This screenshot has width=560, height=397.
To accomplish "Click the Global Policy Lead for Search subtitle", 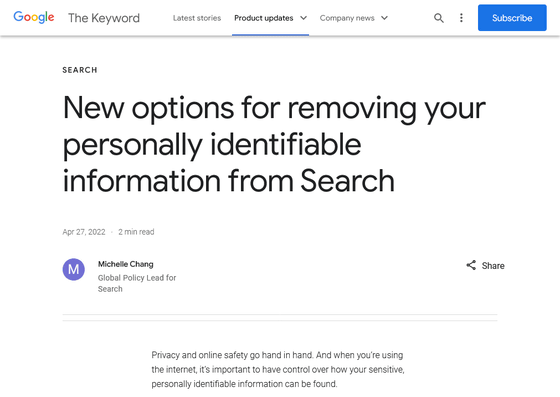I will [x=137, y=283].
